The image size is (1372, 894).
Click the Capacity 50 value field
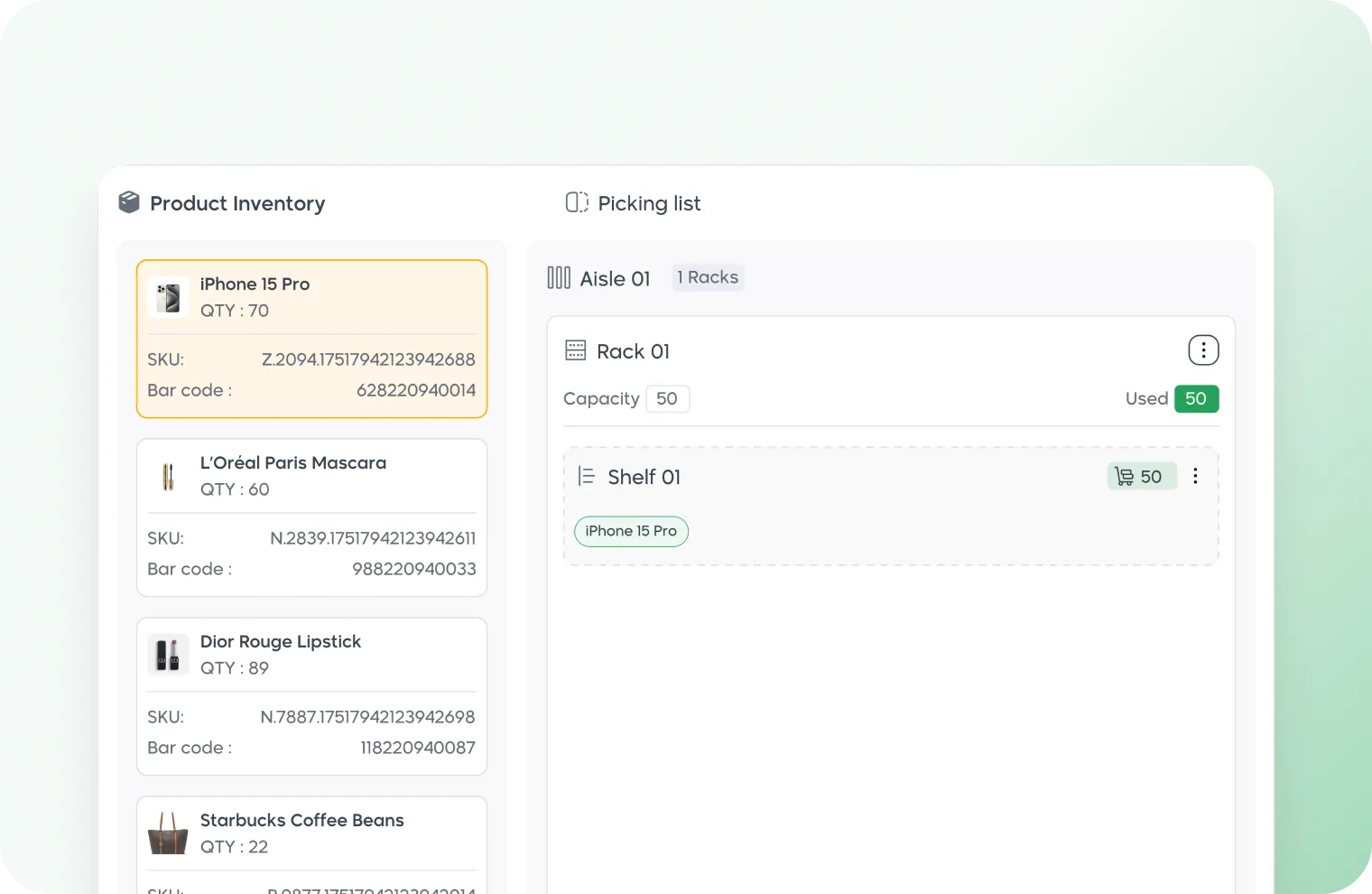point(667,399)
